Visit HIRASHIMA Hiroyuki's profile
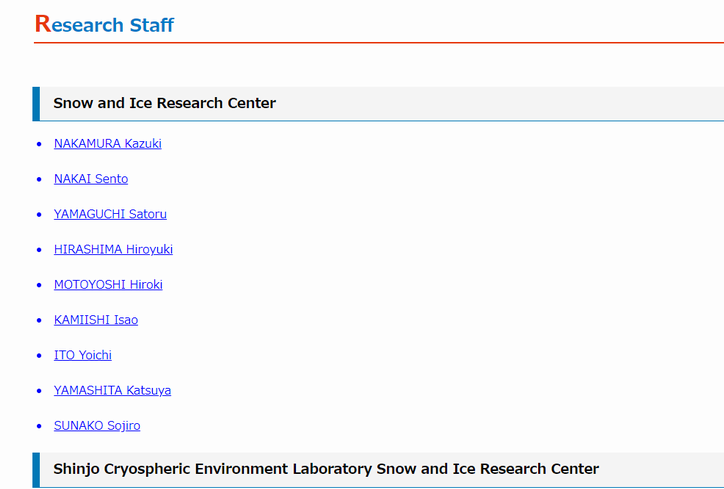This screenshot has height=489, width=724. pyautogui.click(x=113, y=249)
